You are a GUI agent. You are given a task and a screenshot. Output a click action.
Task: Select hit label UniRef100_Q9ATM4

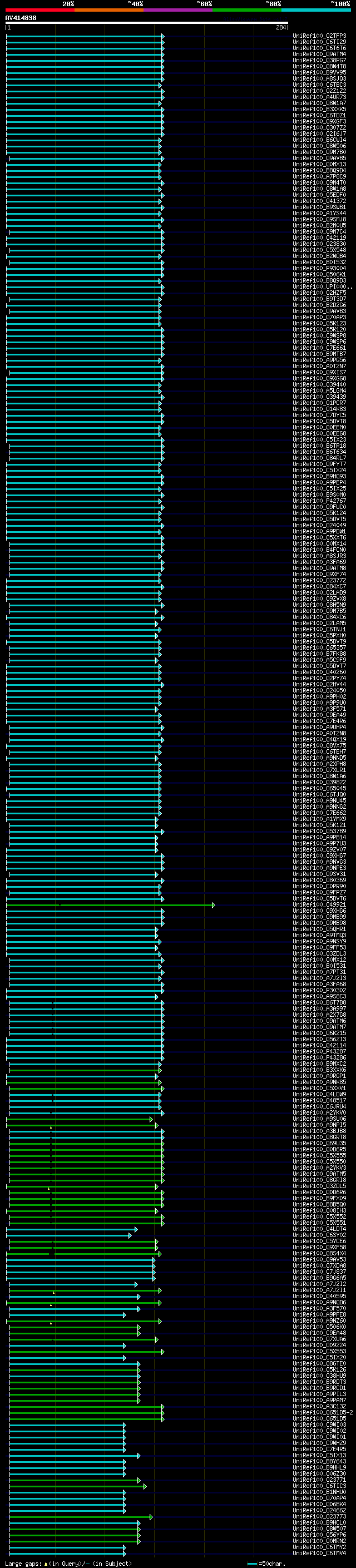click(319, 54)
